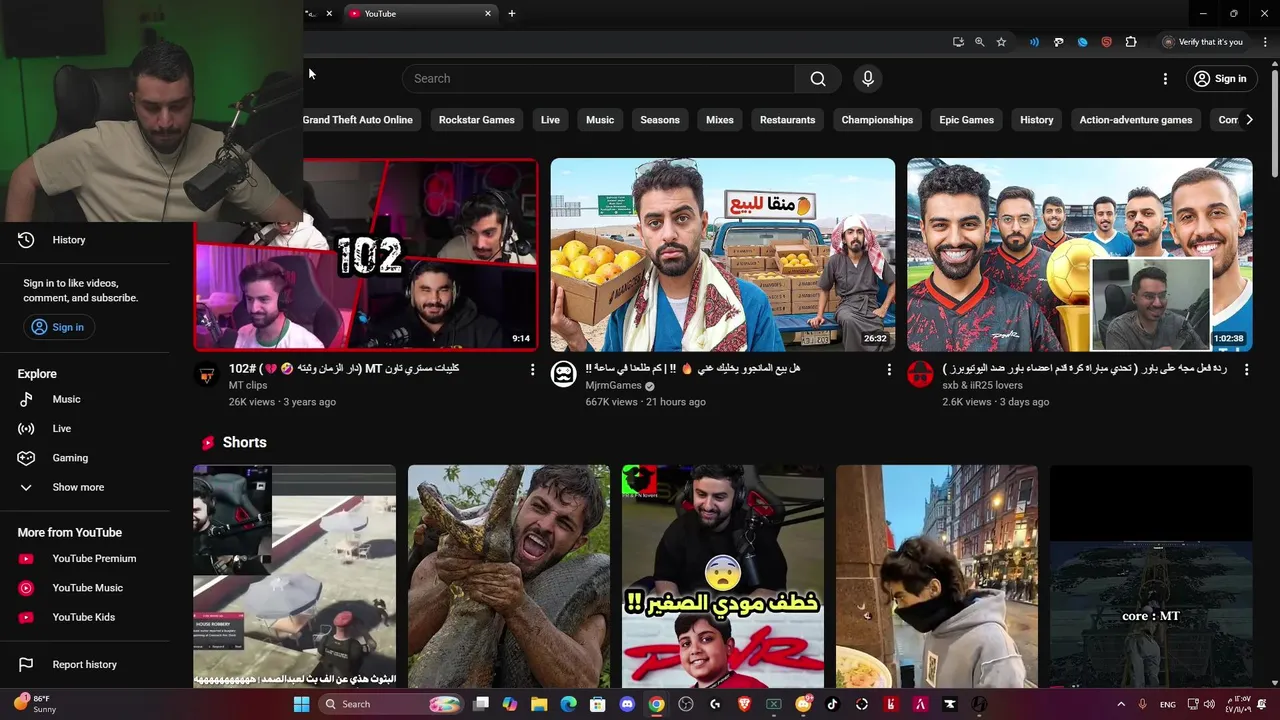Open a new browser tab with plus button

512,14
